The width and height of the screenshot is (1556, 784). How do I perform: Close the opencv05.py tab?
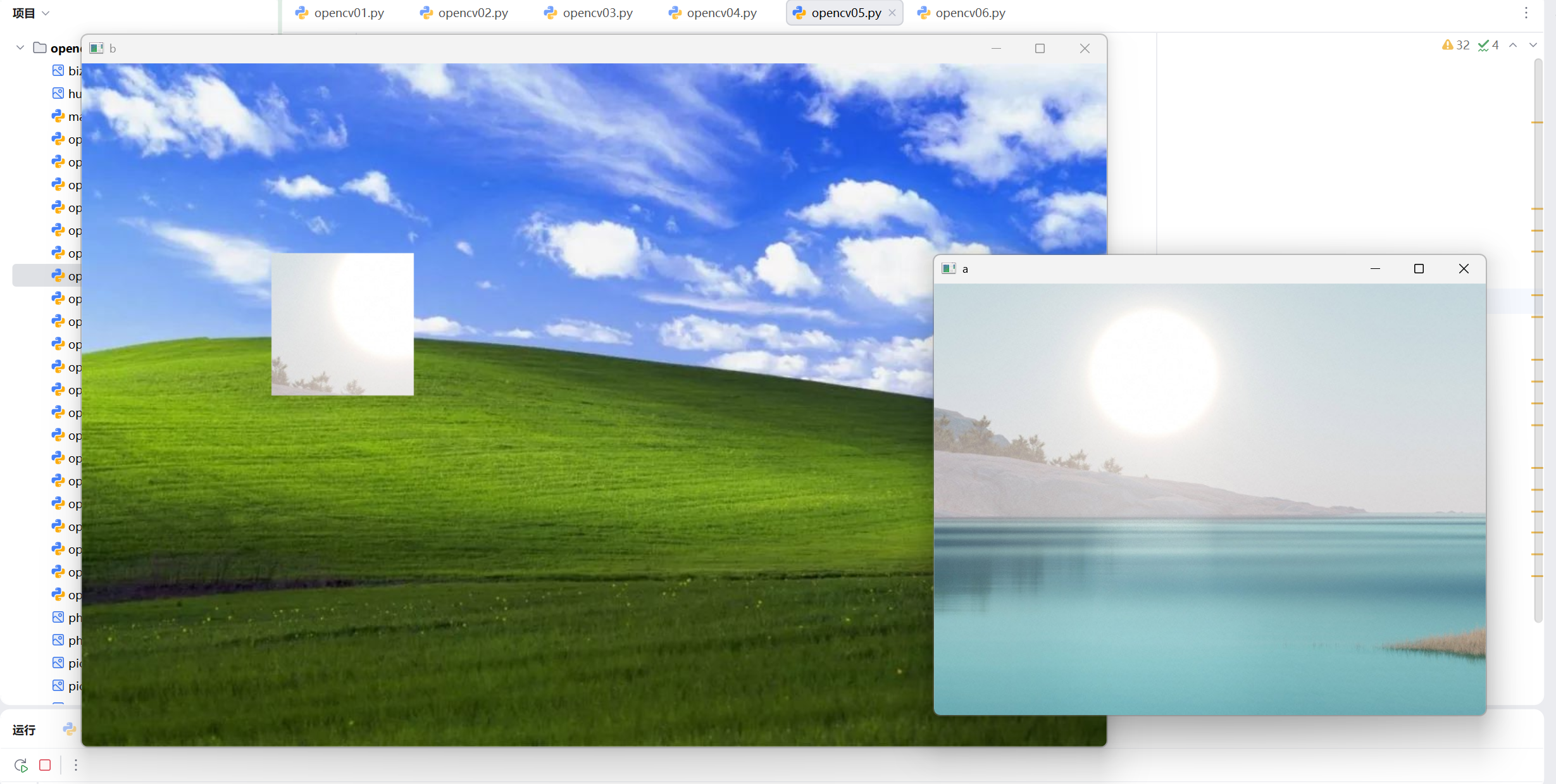(x=892, y=13)
